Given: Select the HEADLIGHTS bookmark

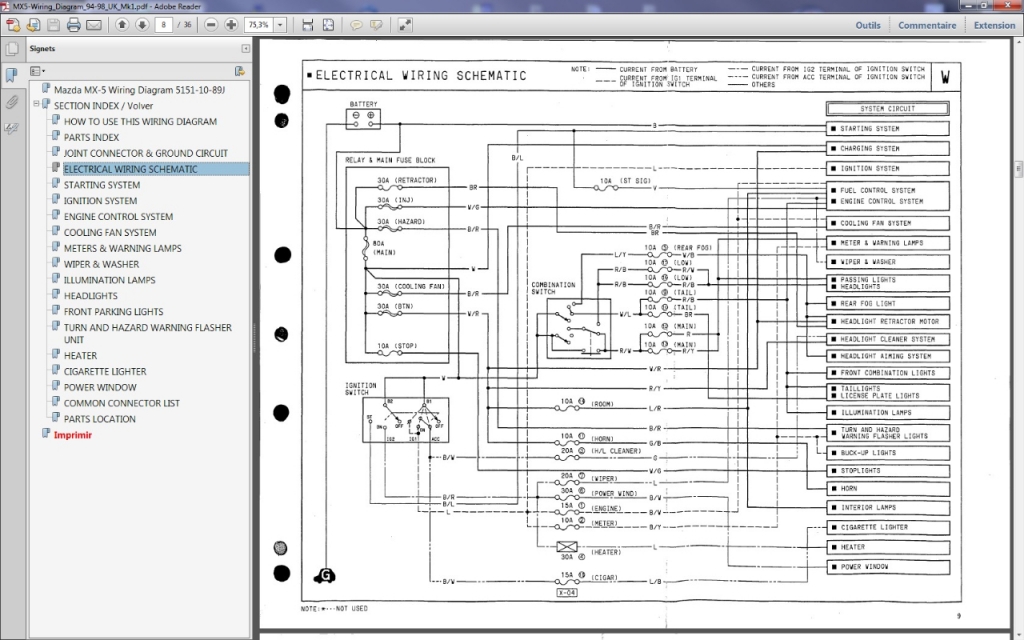Looking at the screenshot, I should [x=91, y=296].
